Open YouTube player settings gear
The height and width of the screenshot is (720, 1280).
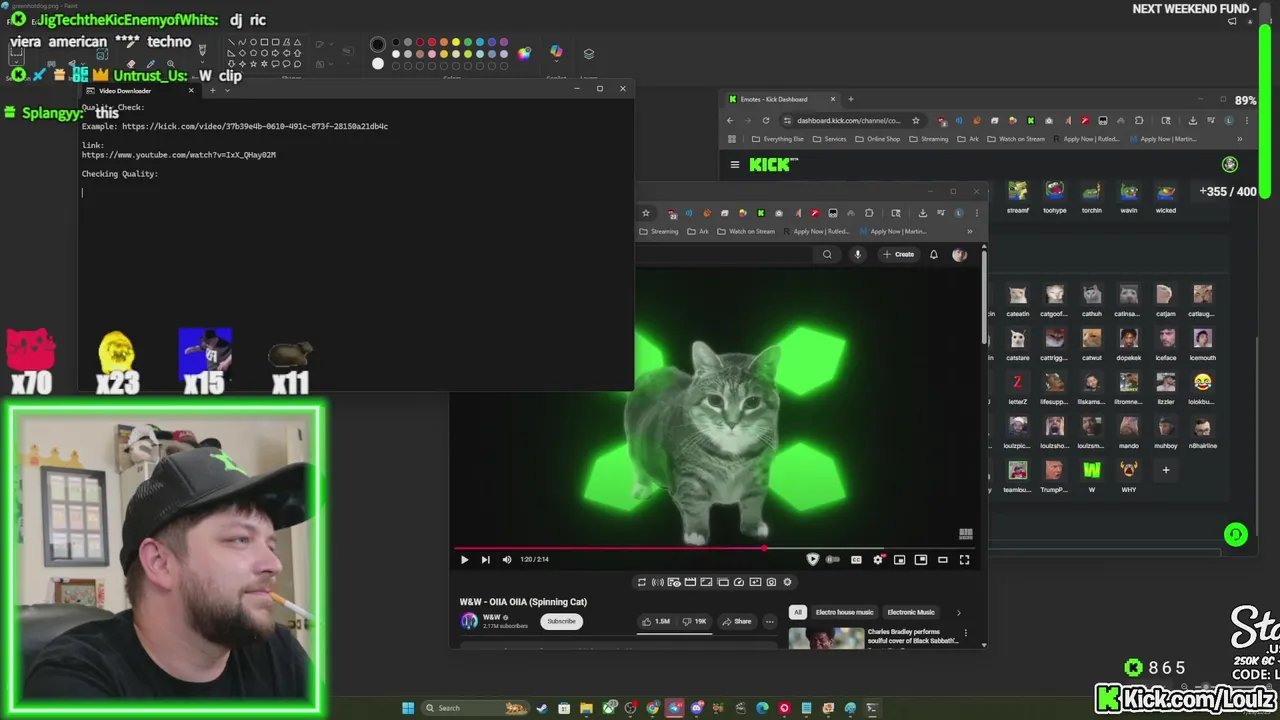coord(878,560)
